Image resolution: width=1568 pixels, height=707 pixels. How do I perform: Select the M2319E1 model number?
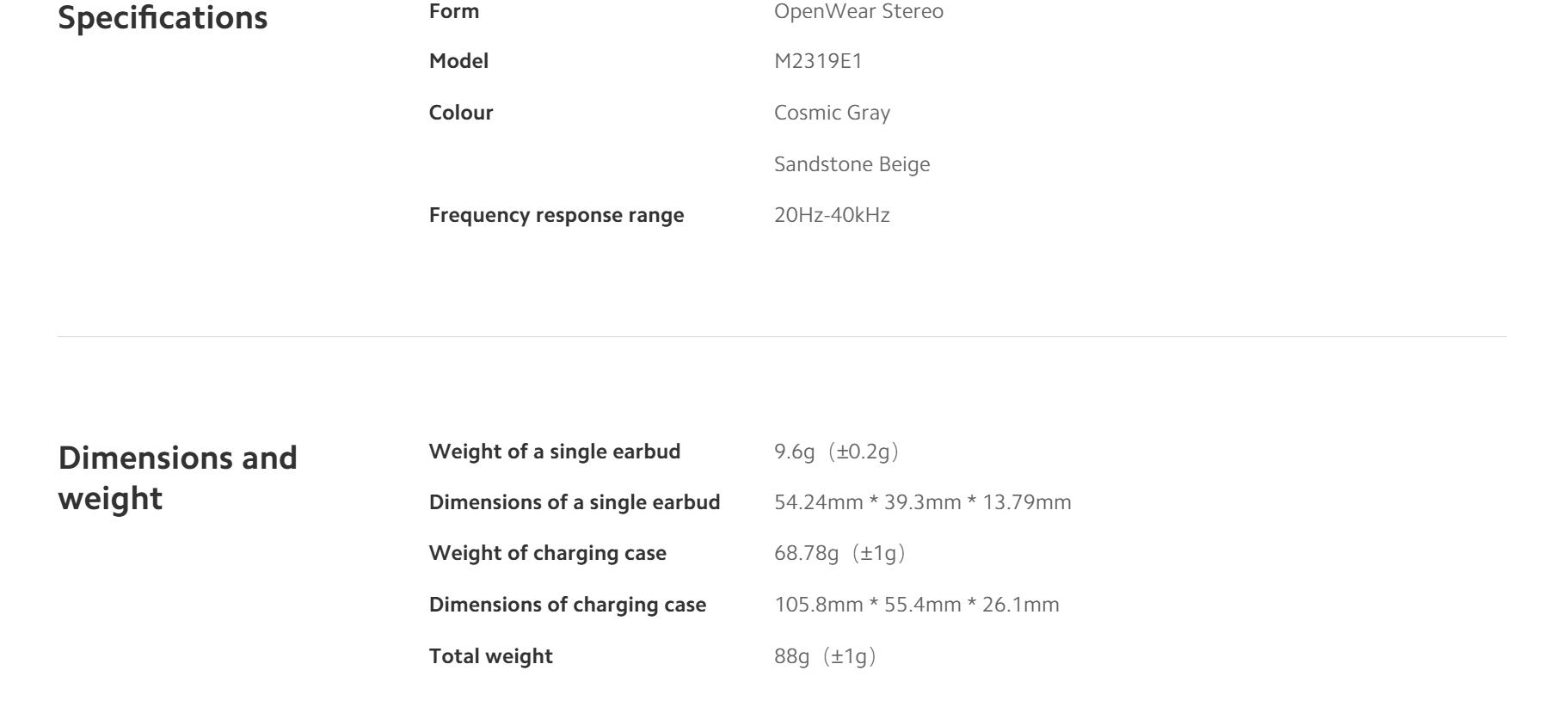(x=818, y=61)
